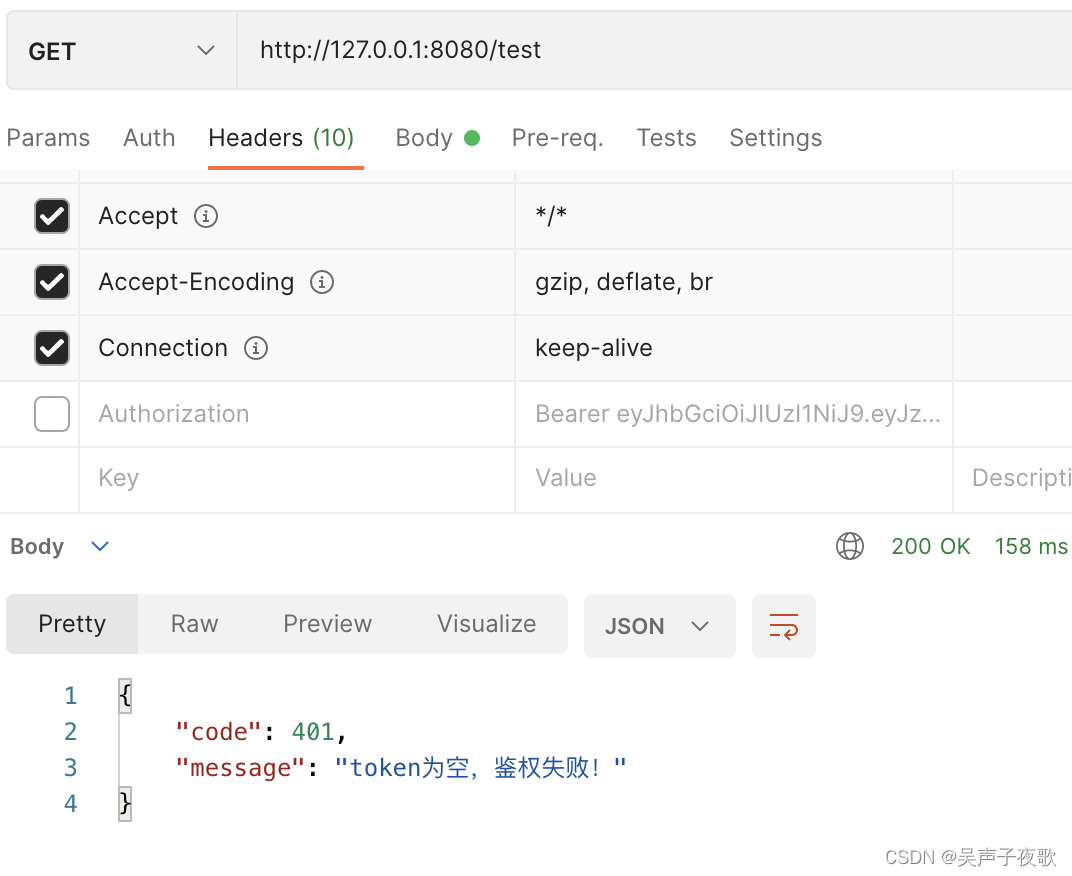Viewport: 1072px width, 876px height.
Task: Select the Pretty response view
Action: [x=72, y=624]
